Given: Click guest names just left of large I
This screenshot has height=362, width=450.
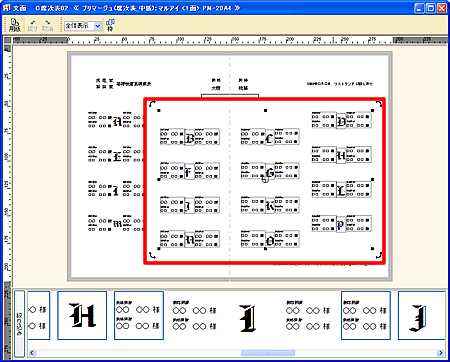Looking at the screenshot, I should pyautogui.click(x=195, y=315).
